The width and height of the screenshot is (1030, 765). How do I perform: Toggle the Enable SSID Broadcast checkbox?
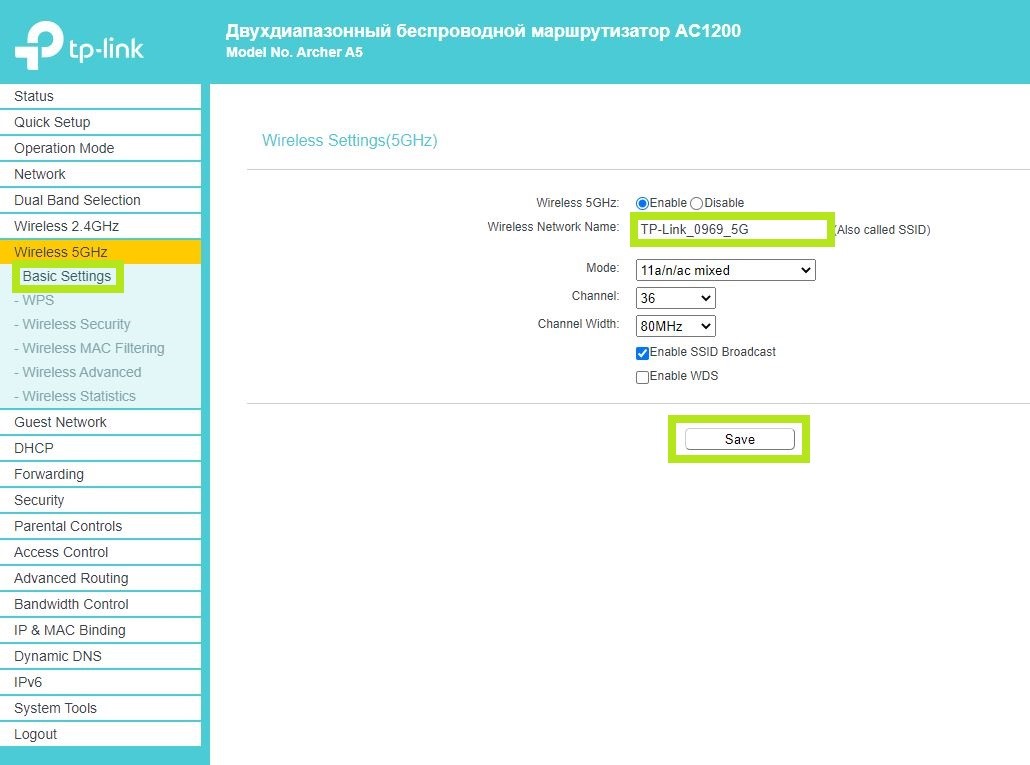pyautogui.click(x=643, y=353)
